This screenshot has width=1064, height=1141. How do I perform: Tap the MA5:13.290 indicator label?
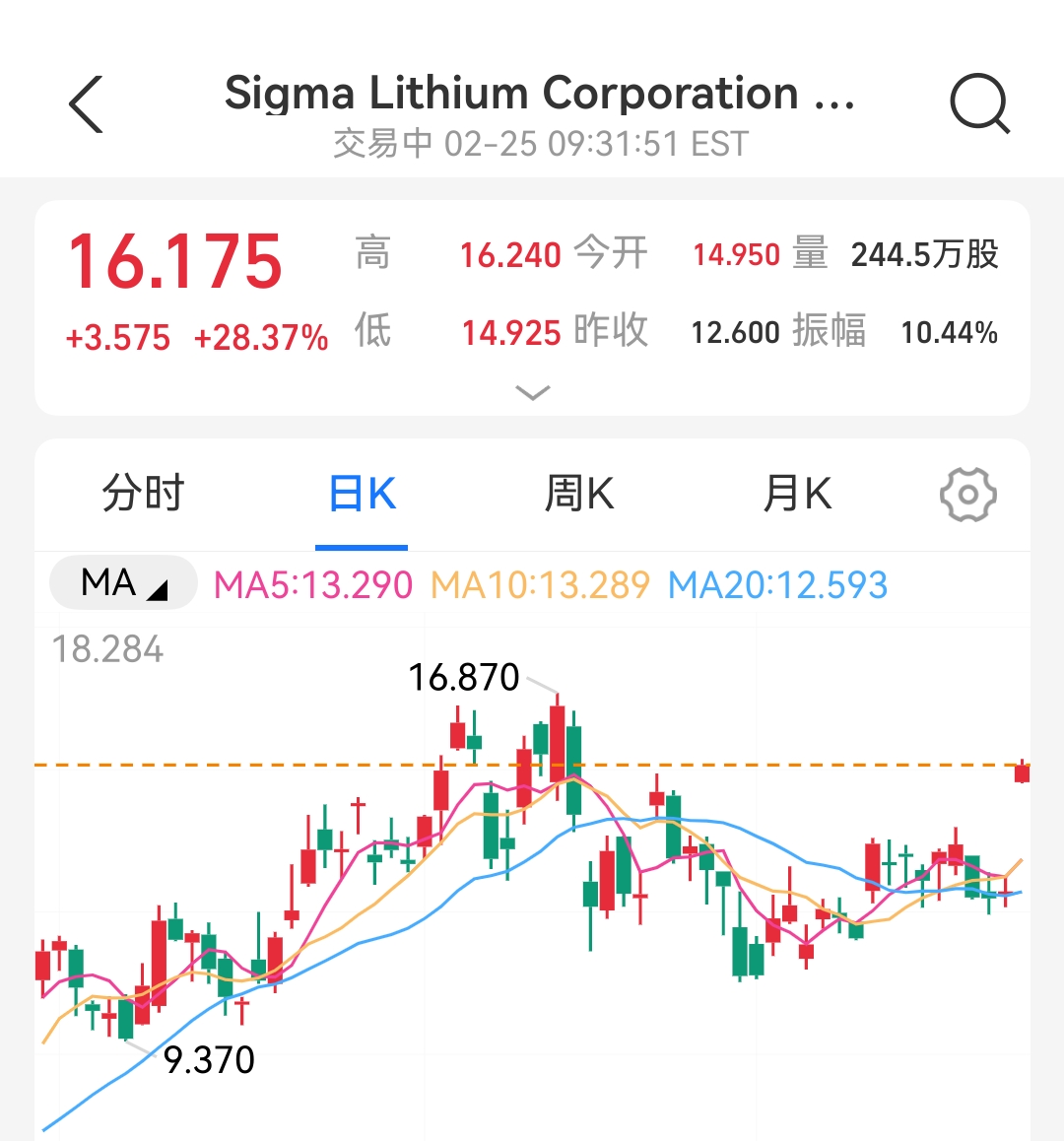pyautogui.click(x=313, y=585)
